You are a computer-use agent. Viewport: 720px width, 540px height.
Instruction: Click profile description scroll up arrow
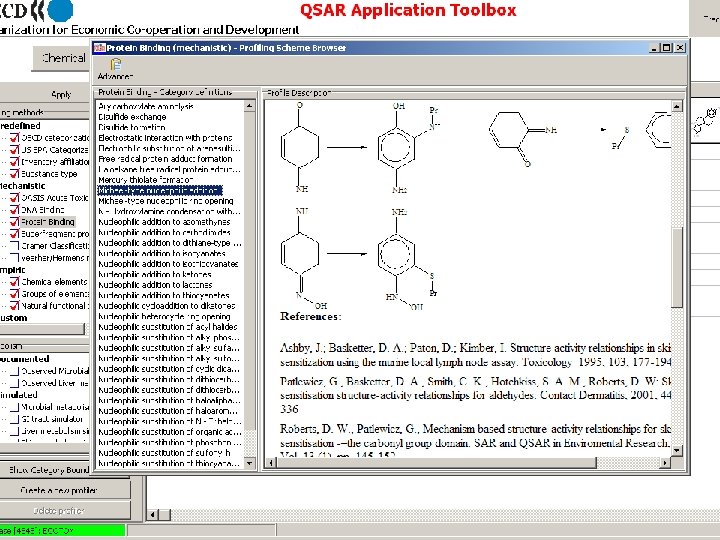click(x=677, y=107)
